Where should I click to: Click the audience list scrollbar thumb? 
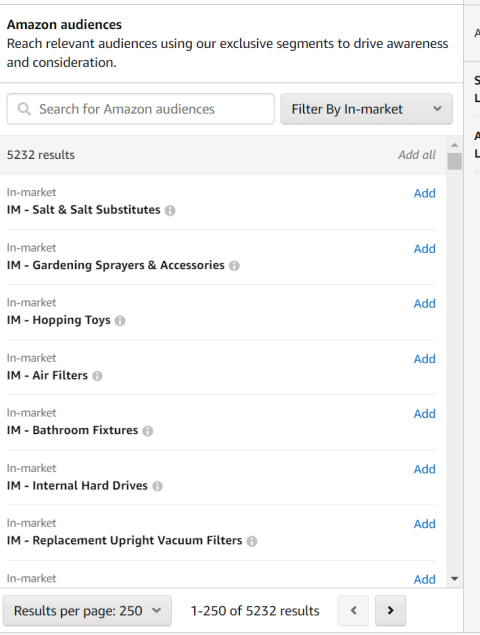454,161
